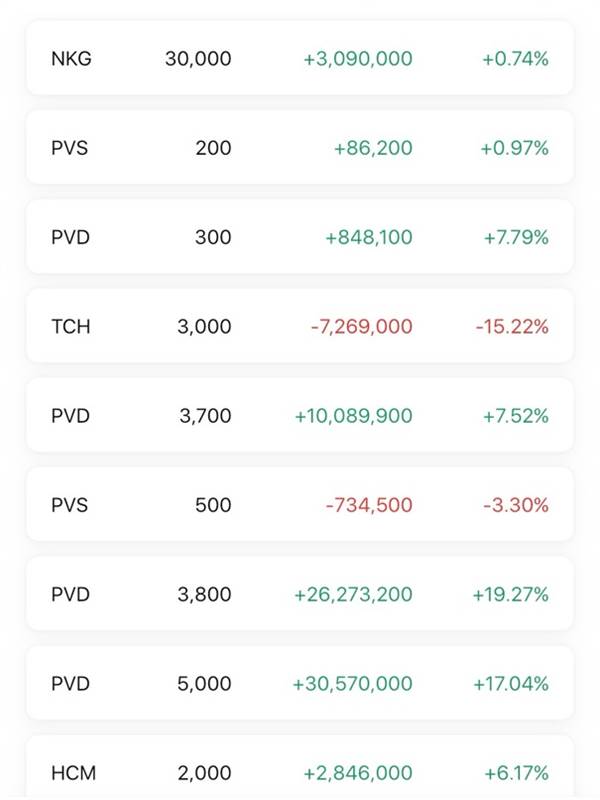
Task: Tap the -3.30% loss percentage
Action: click(516, 505)
